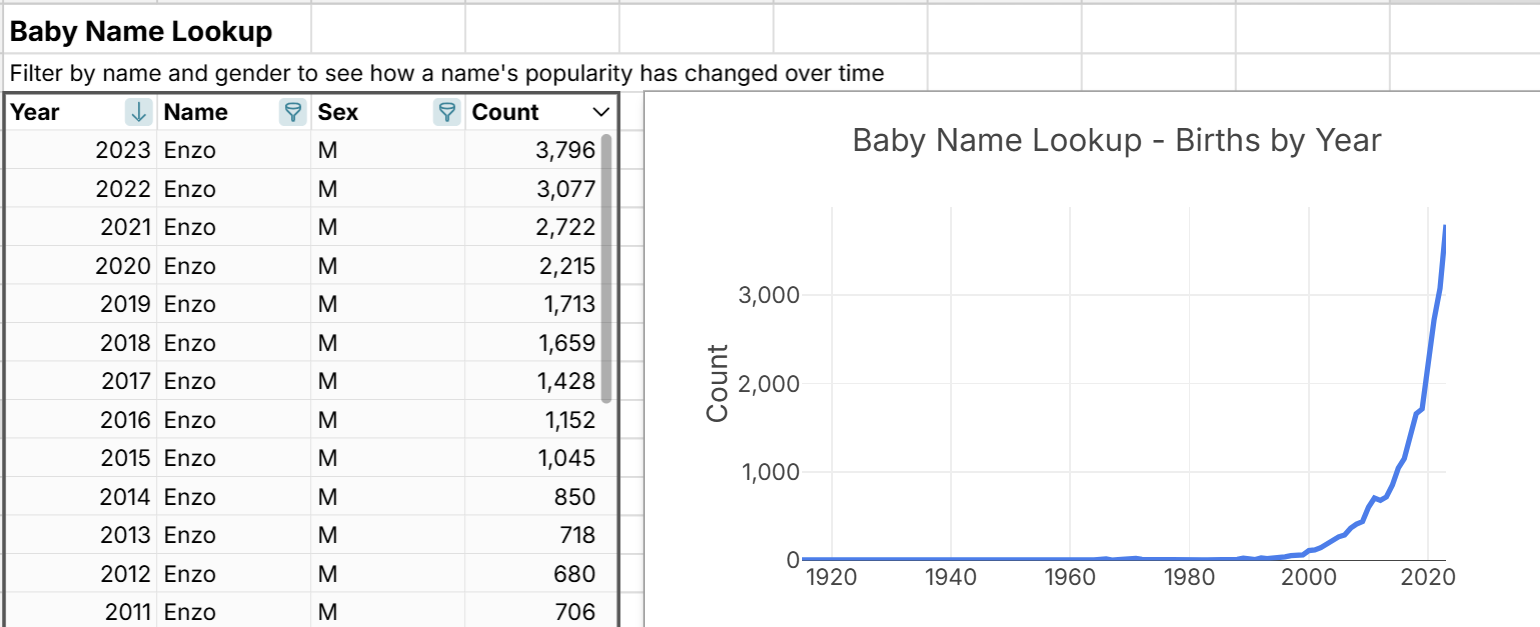Click the Enzo name cell for 2020
1540x627 pixels.
(x=190, y=266)
